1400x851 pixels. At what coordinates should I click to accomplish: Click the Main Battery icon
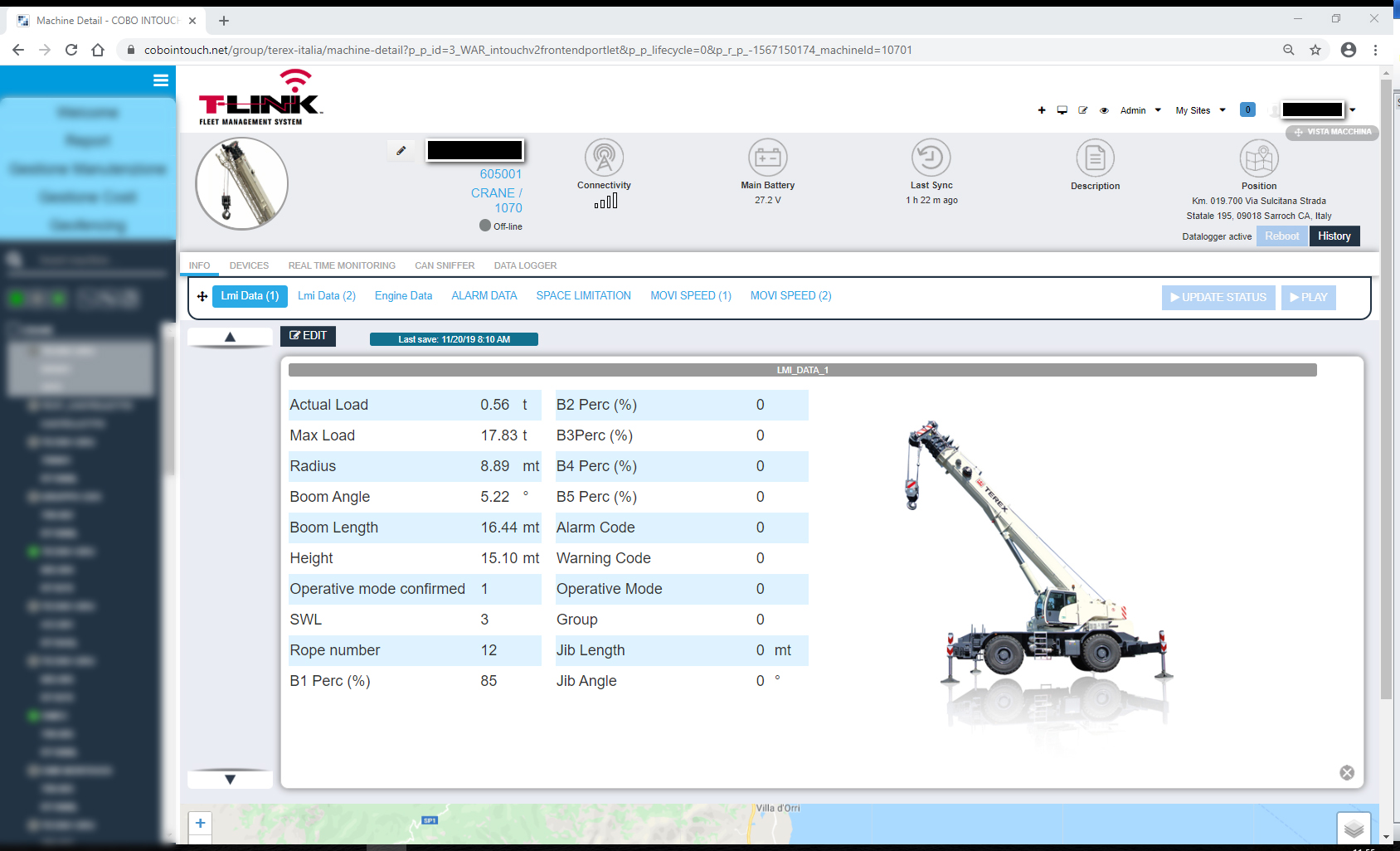[x=767, y=158]
